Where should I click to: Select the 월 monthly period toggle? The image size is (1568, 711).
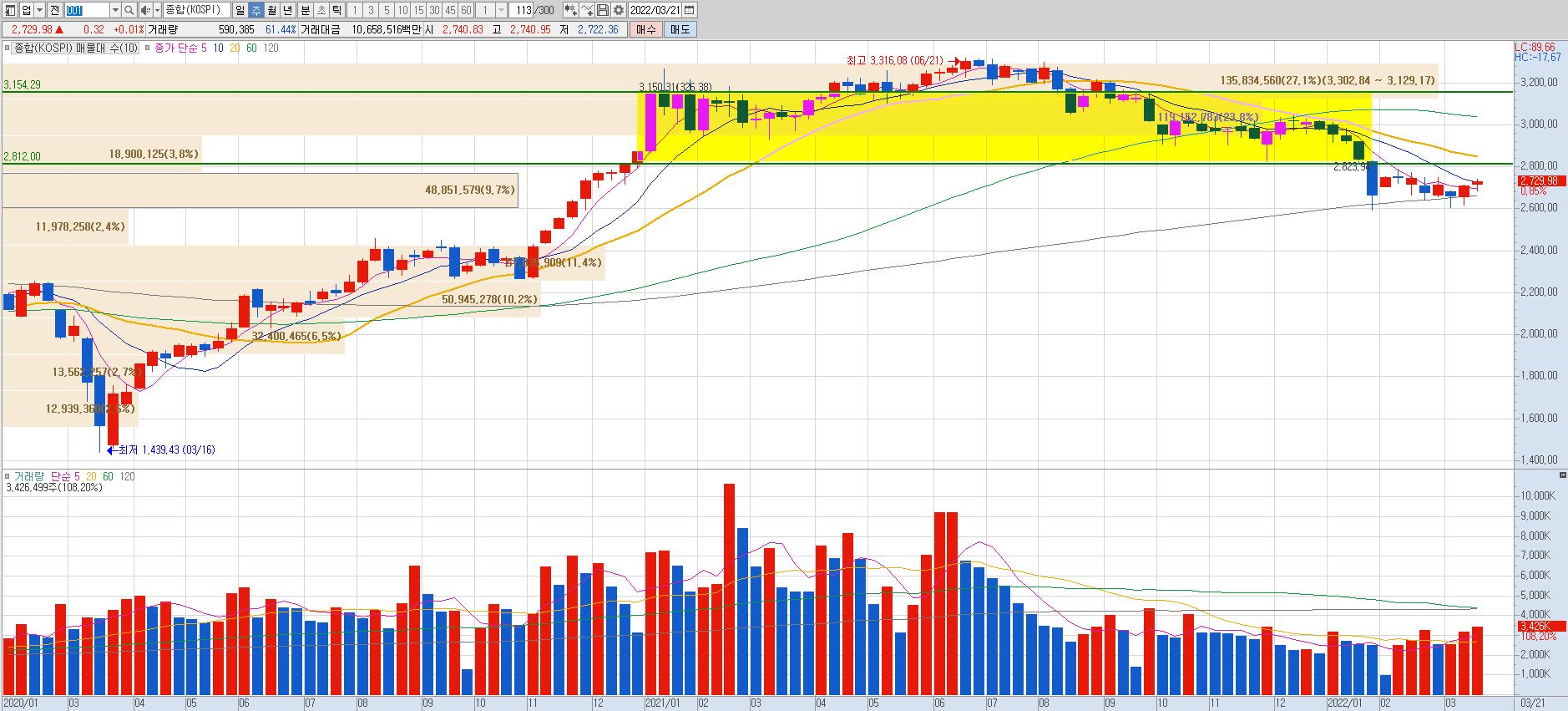tap(272, 10)
